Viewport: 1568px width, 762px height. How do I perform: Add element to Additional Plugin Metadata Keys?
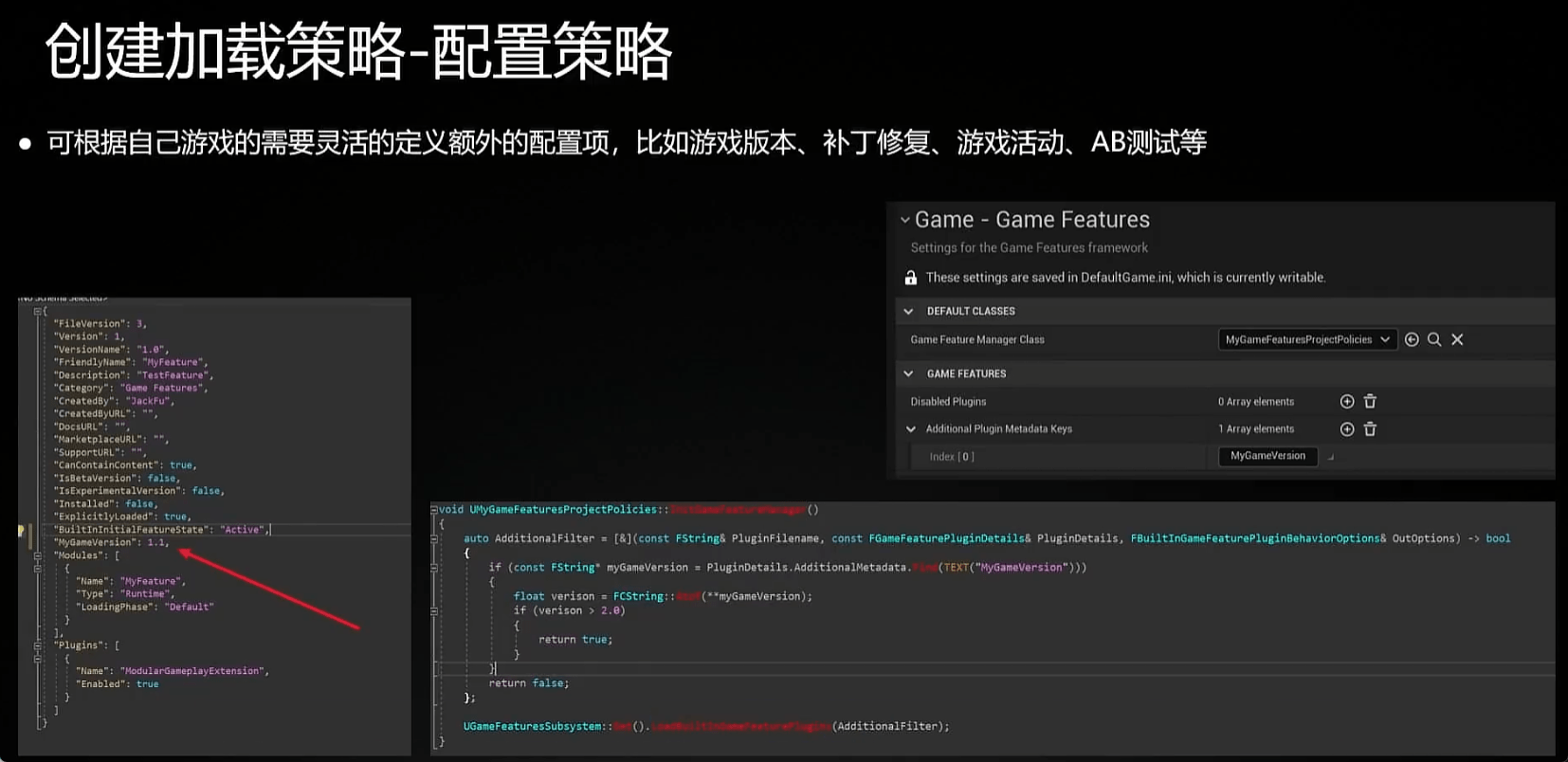point(1347,429)
